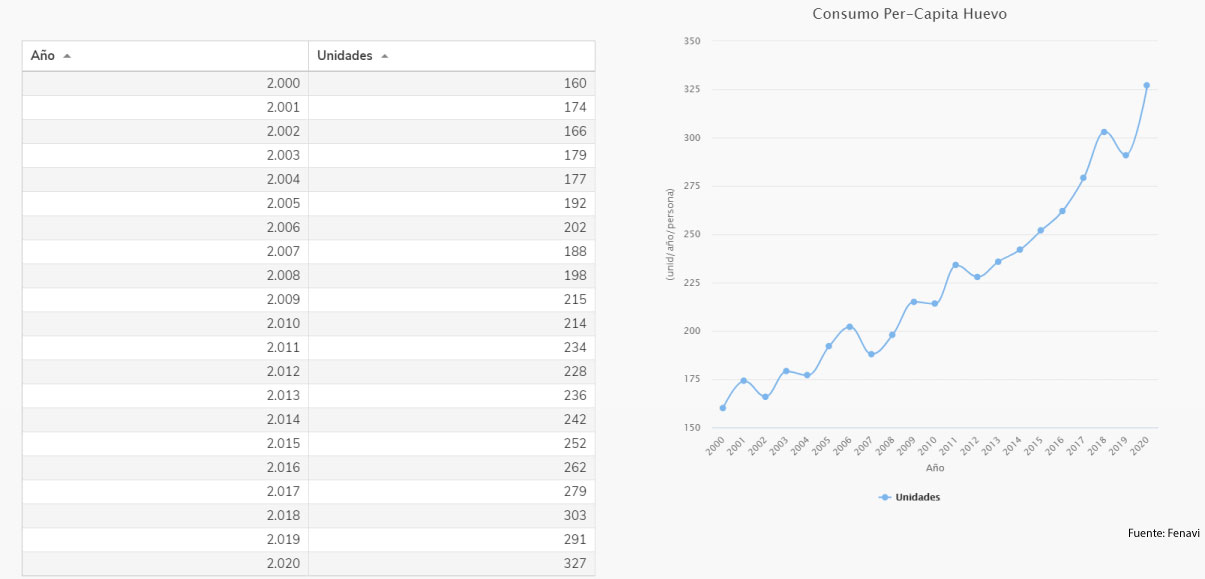Click the 2000 data point on the line
1205x579 pixels.
(x=722, y=408)
